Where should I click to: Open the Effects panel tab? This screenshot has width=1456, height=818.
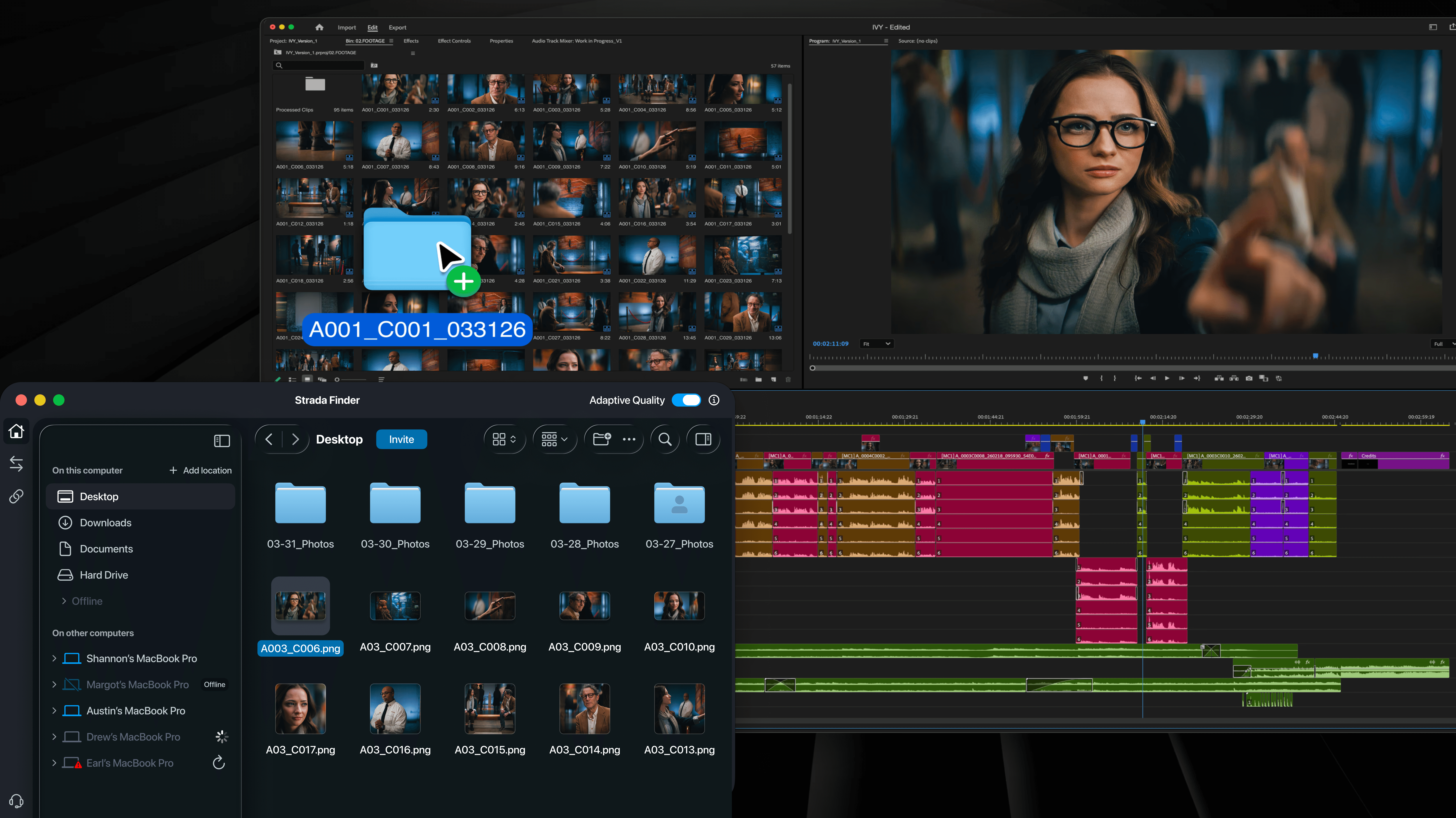coord(411,41)
